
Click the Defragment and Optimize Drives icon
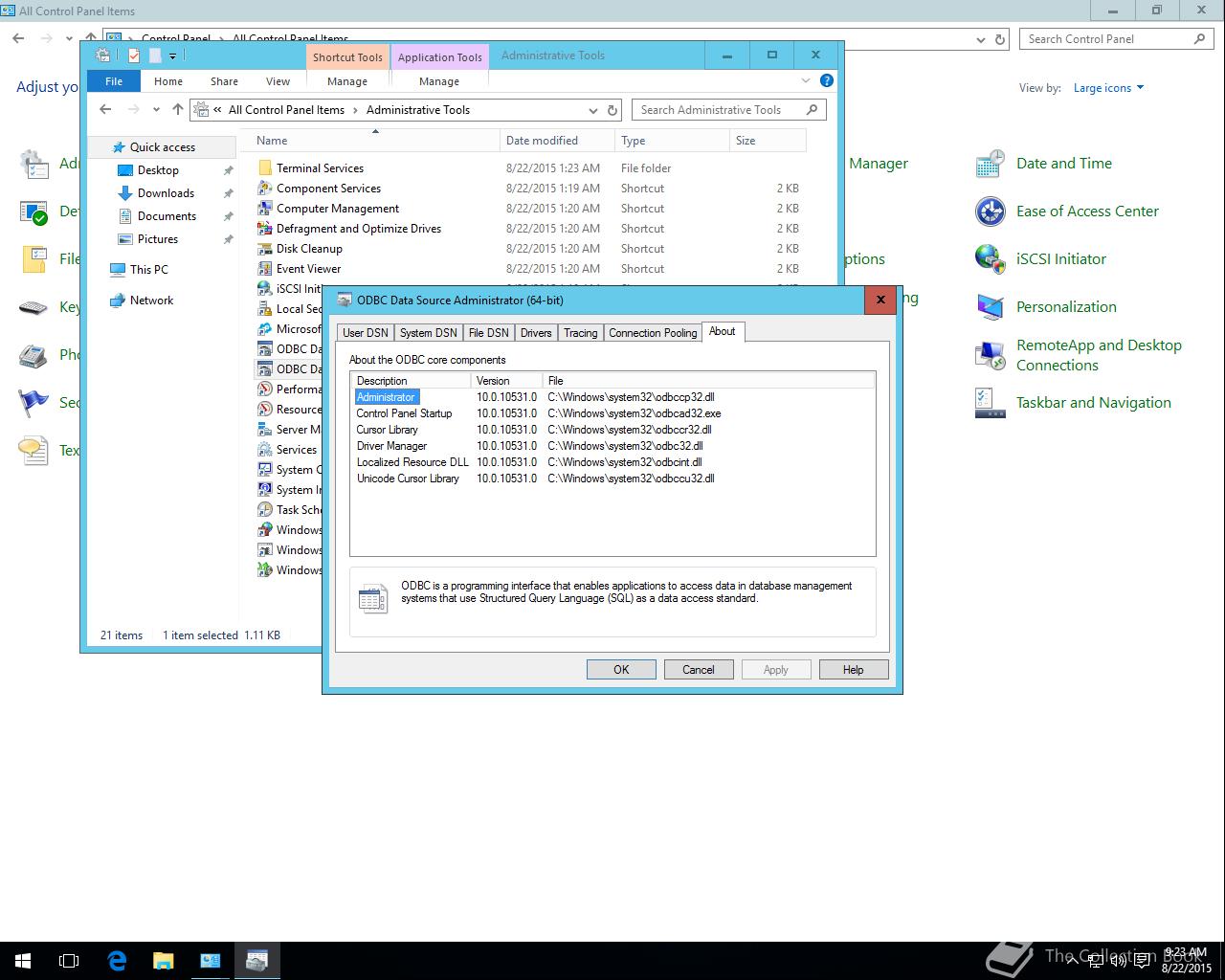265,229
